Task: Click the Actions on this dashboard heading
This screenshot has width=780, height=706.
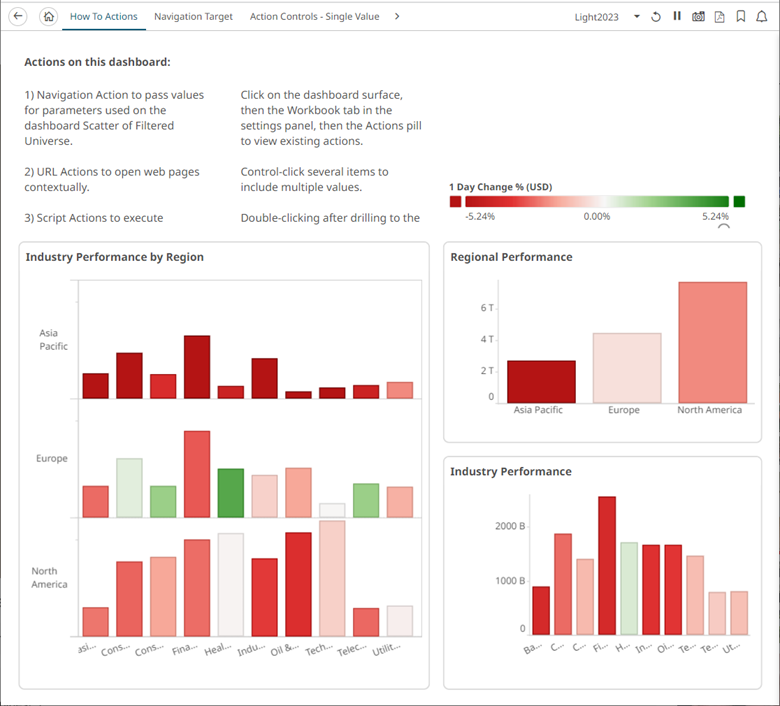Action: click(x=98, y=62)
